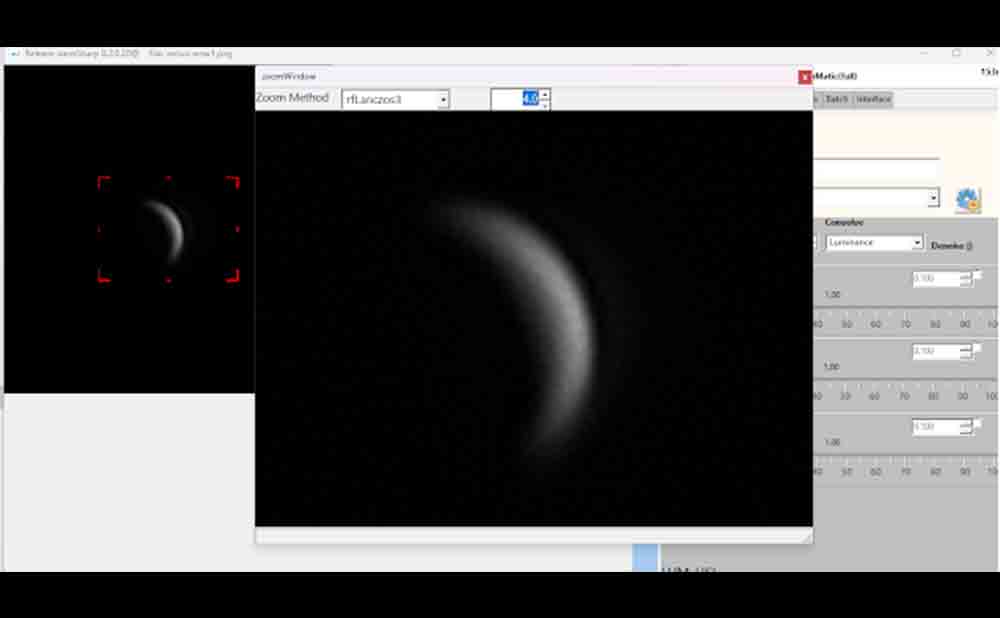
Task: Increase the zoom factor with the up arrow
Action: pos(545,94)
